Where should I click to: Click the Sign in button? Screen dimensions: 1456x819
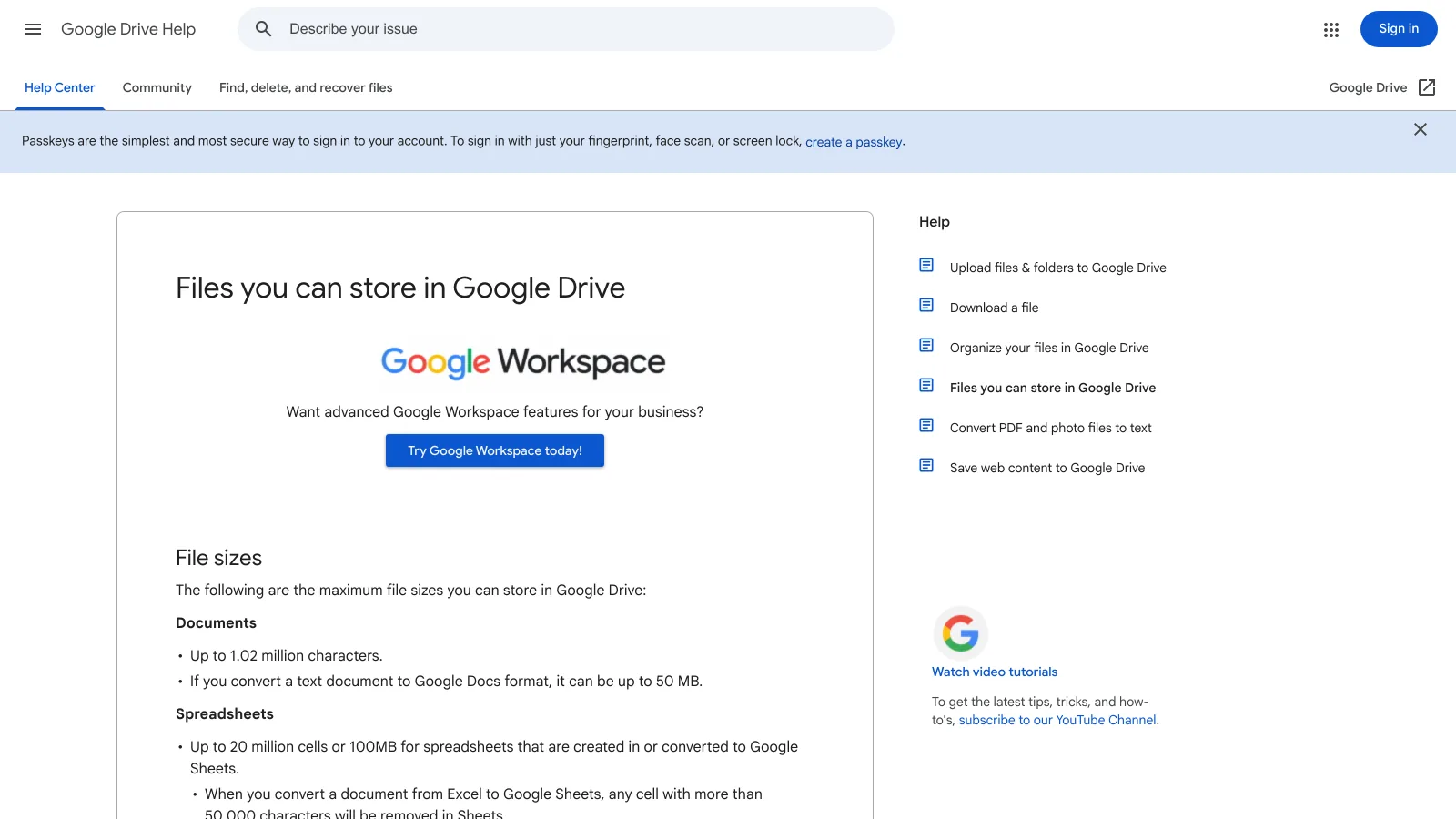pos(1399,29)
